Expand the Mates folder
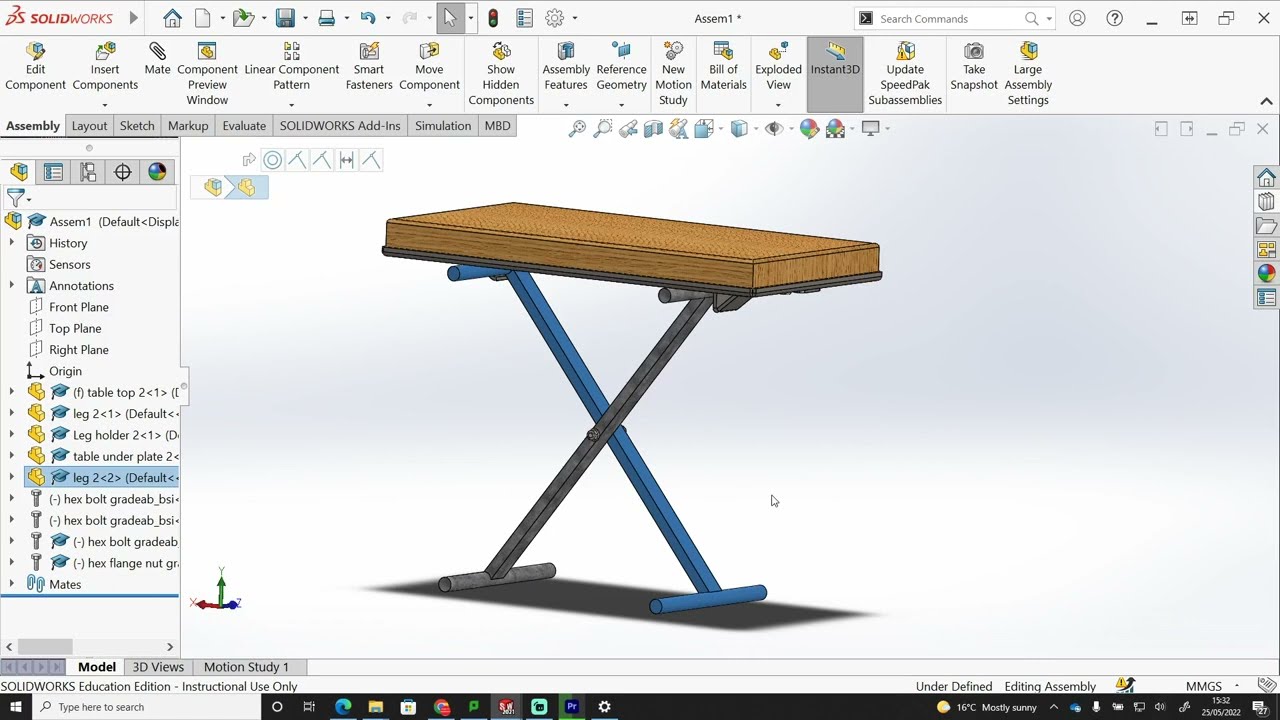The image size is (1280, 720). pyautogui.click(x=12, y=584)
